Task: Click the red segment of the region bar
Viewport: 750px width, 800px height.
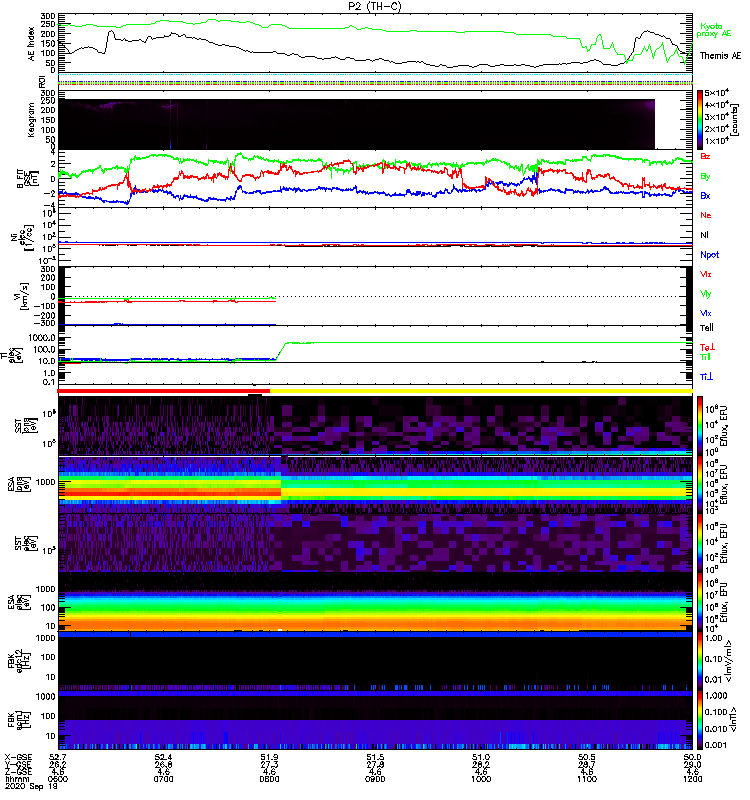Action: tap(164, 391)
